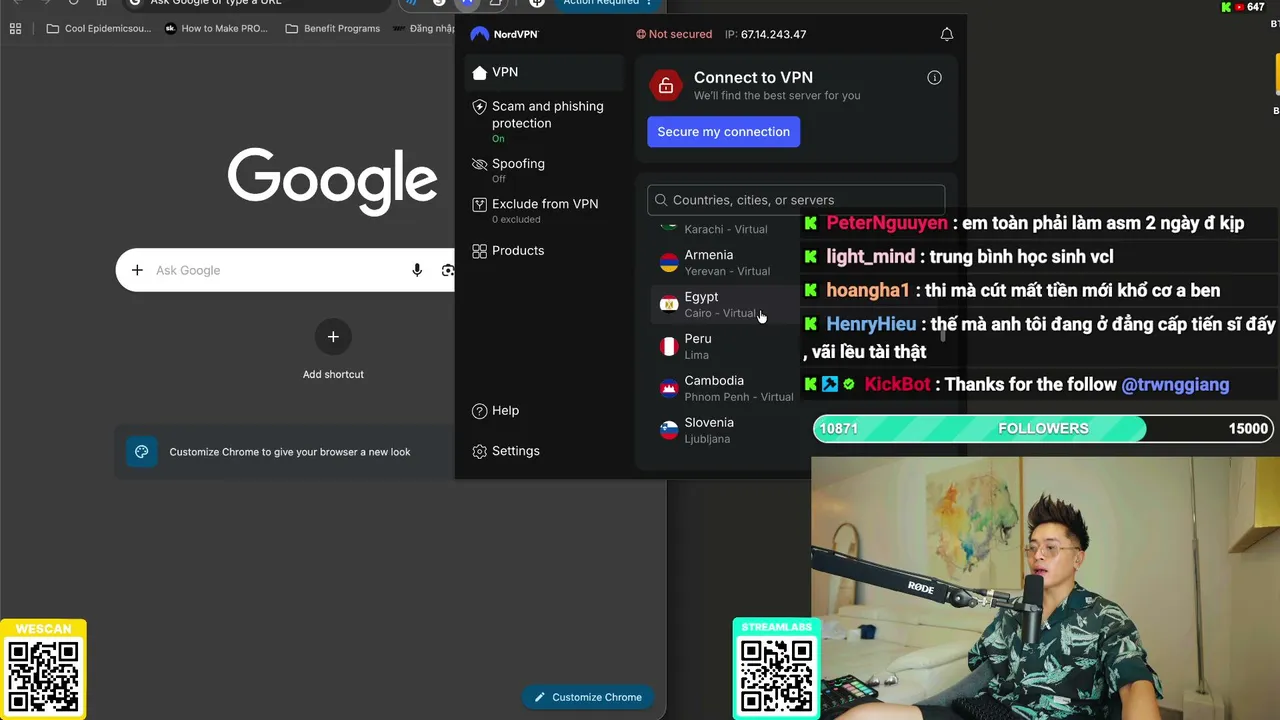Open Scam and phishing protection settings
This screenshot has width=1280, height=720.
544,121
